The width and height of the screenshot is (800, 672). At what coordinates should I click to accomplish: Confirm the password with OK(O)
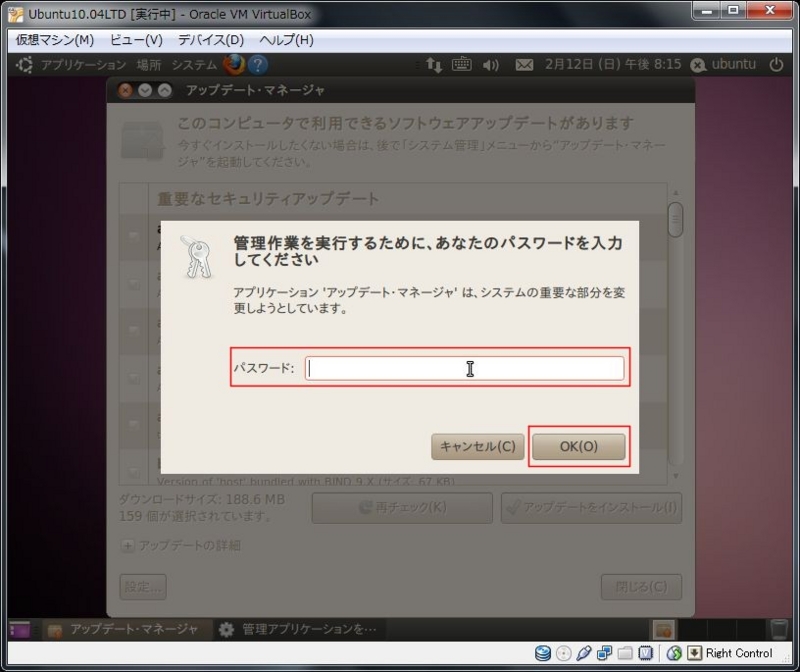pyautogui.click(x=579, y=446)
